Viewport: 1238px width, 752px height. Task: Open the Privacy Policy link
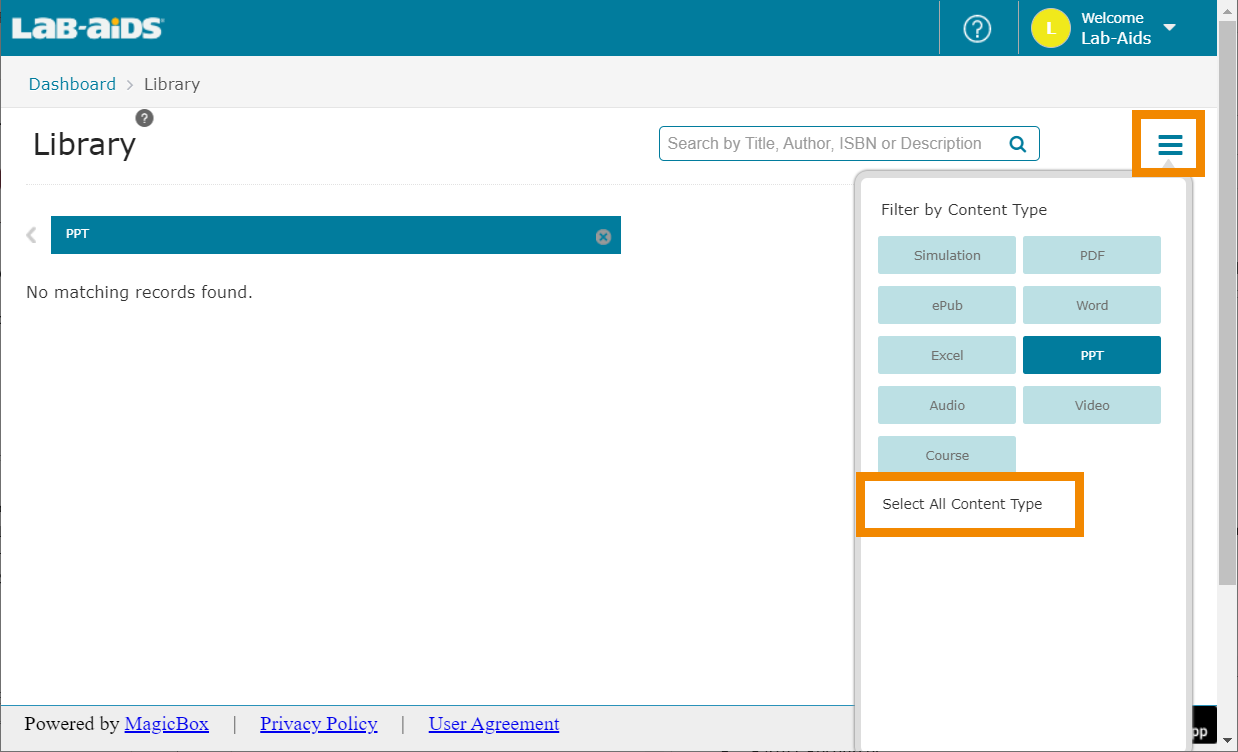tap(318, 724)
